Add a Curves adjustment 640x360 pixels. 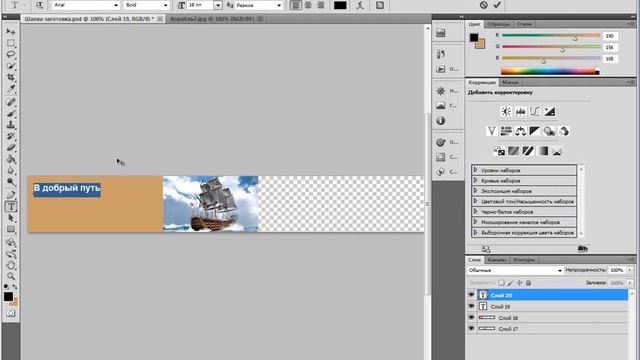tap(535, 111)
